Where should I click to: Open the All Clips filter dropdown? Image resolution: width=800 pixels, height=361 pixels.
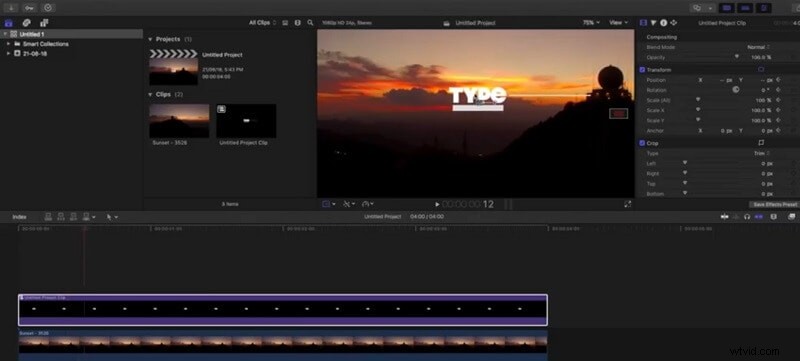pos(262,23)
